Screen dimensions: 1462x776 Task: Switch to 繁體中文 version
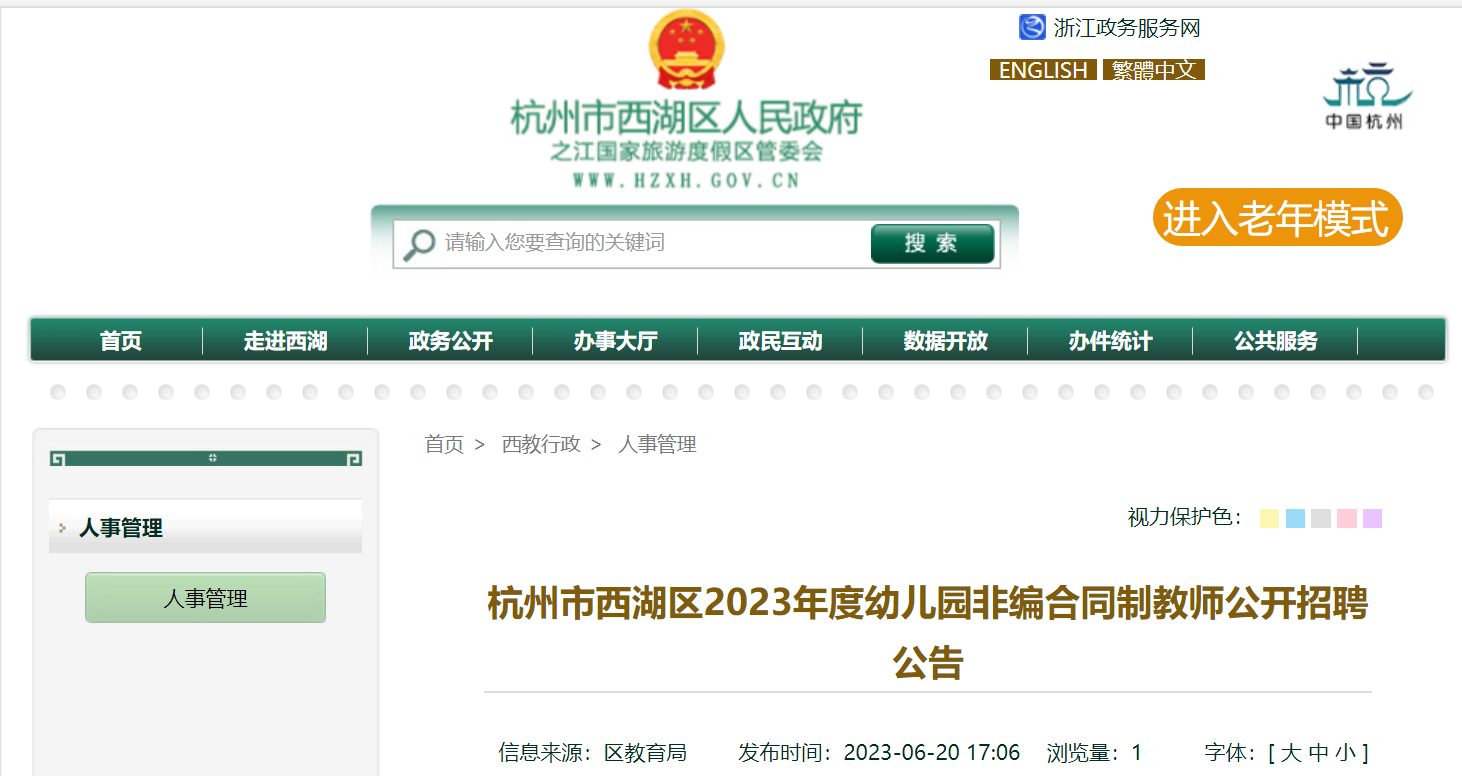coord(1154,70)
